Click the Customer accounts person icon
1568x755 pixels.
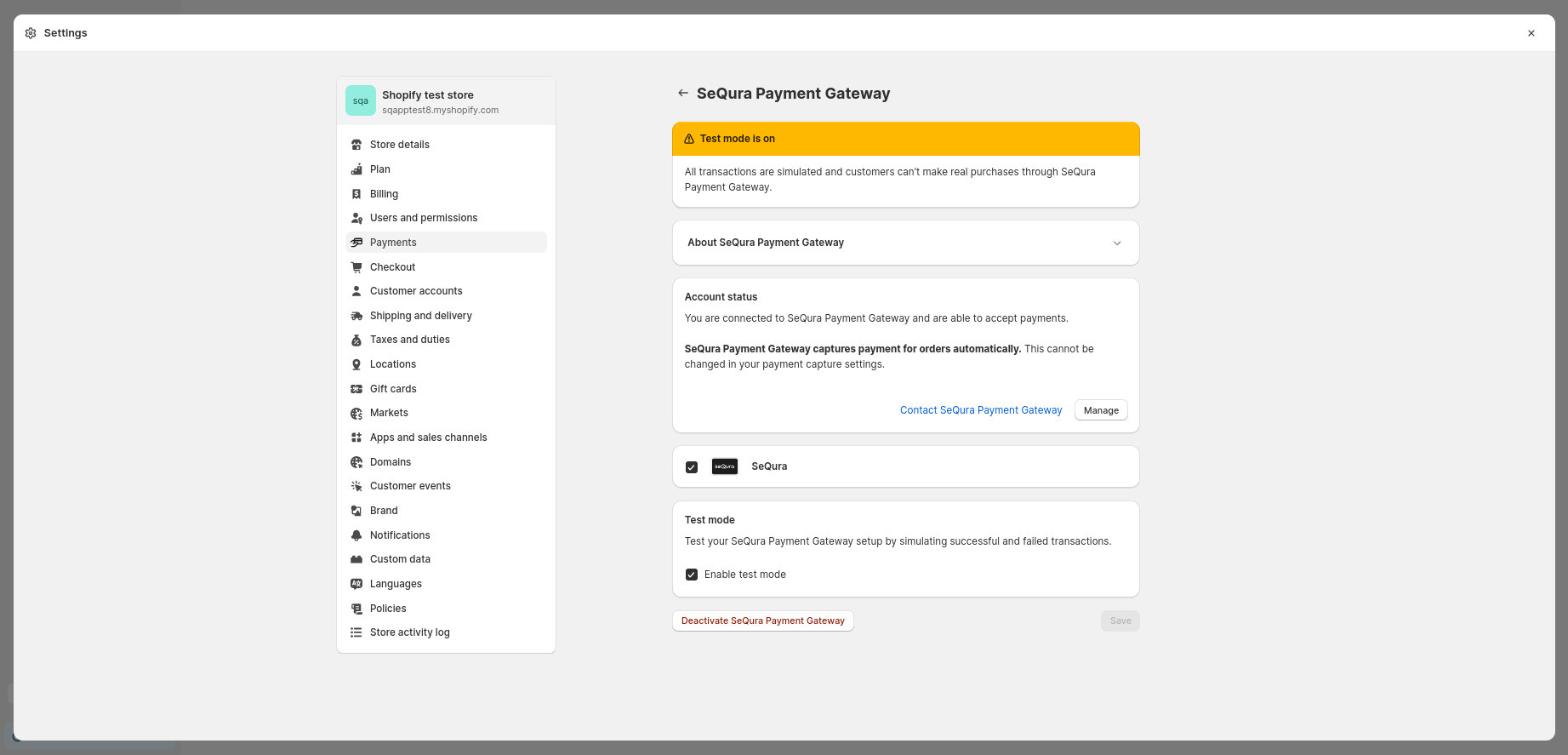[x=356, y=291]
